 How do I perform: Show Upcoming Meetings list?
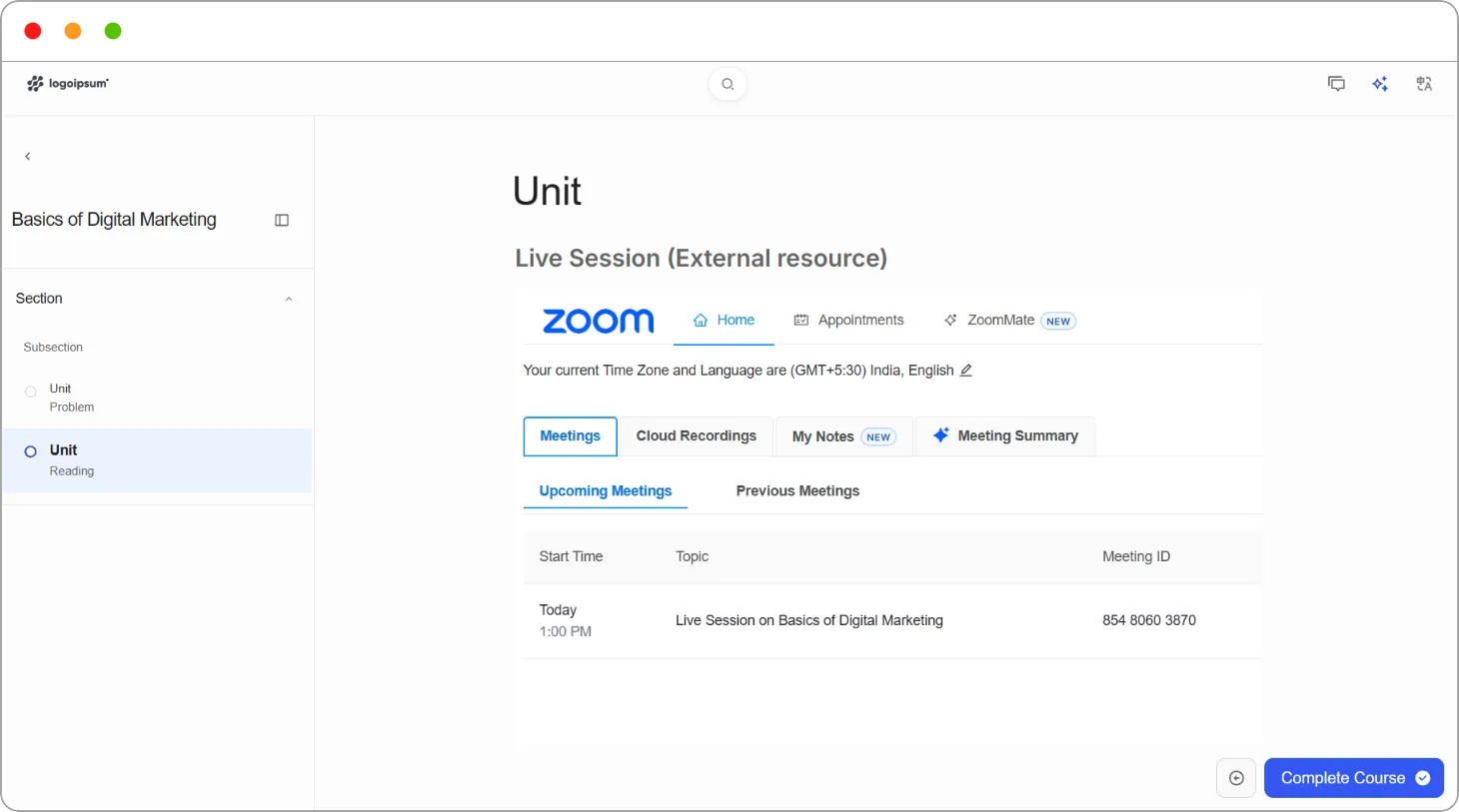606,491
